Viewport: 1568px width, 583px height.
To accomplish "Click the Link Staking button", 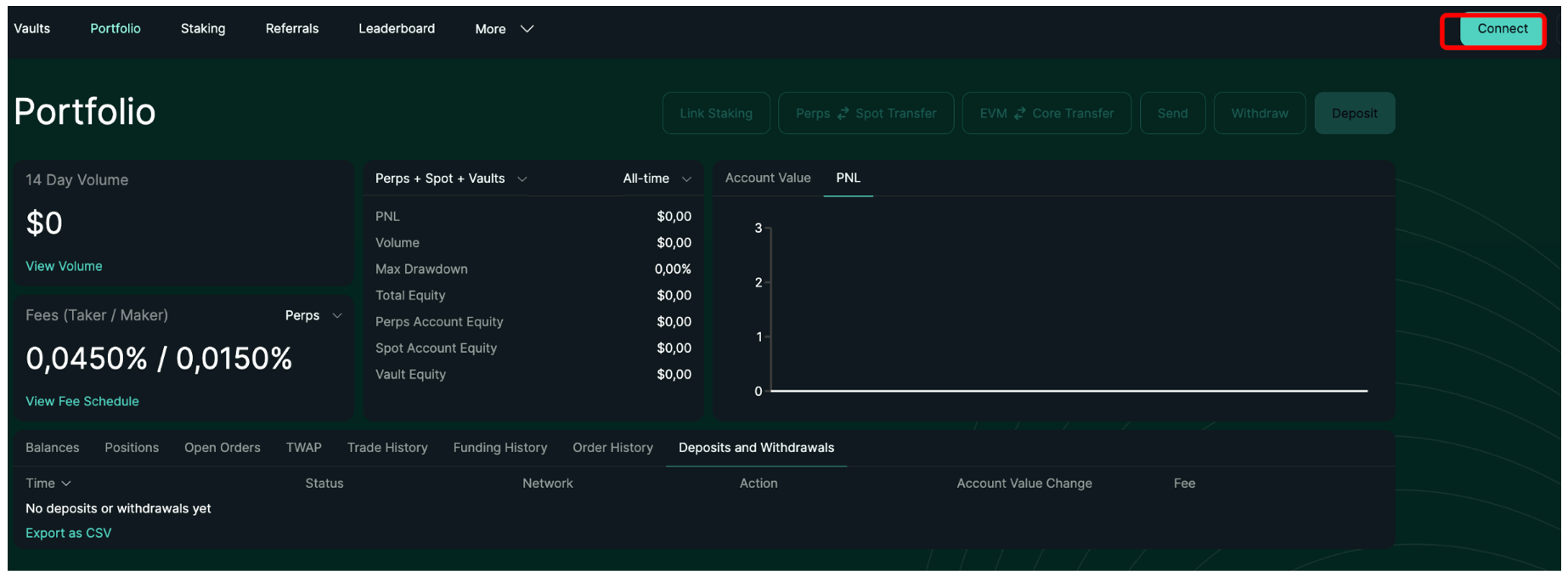I will pyautogui.click(x=715, y=114).
